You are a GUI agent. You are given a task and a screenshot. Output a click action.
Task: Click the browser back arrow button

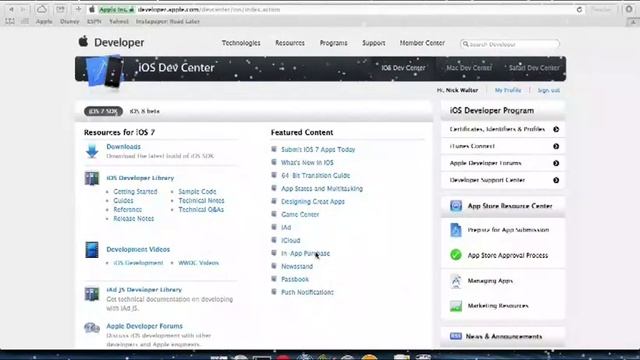[11, 9]
